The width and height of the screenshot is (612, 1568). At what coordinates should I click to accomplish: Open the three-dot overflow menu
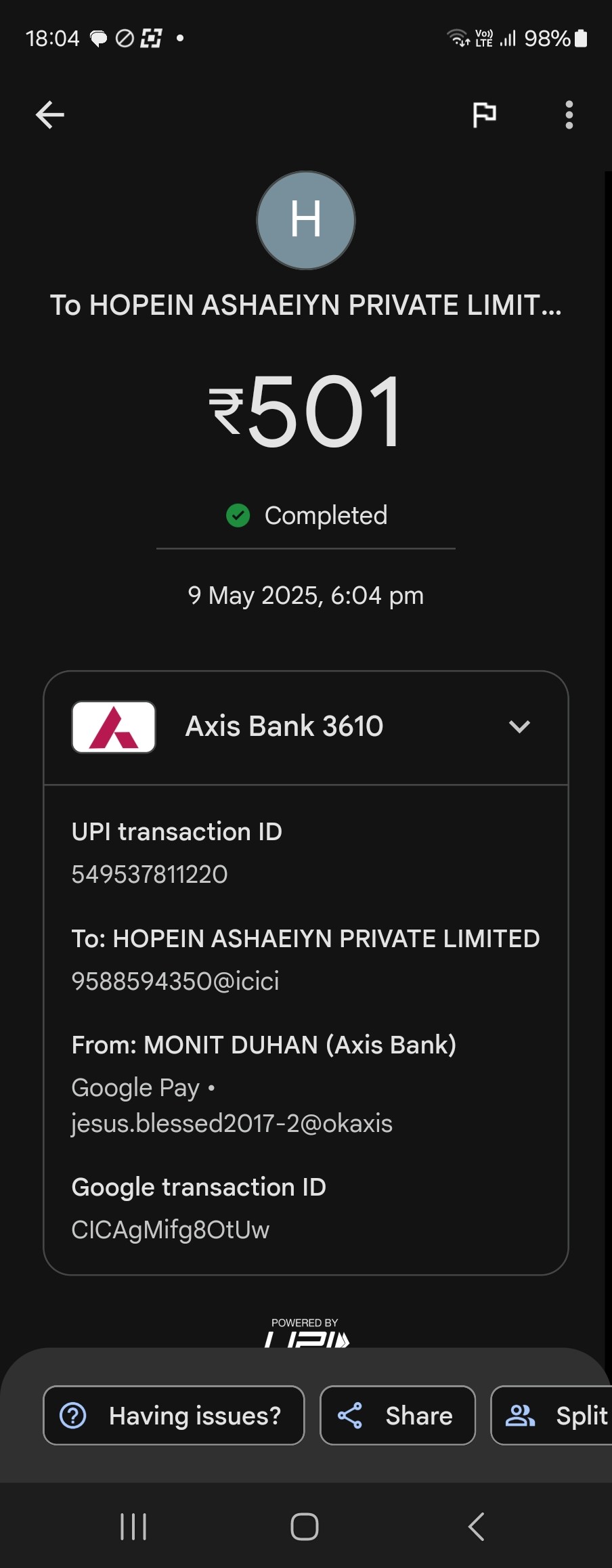(569, 114)
